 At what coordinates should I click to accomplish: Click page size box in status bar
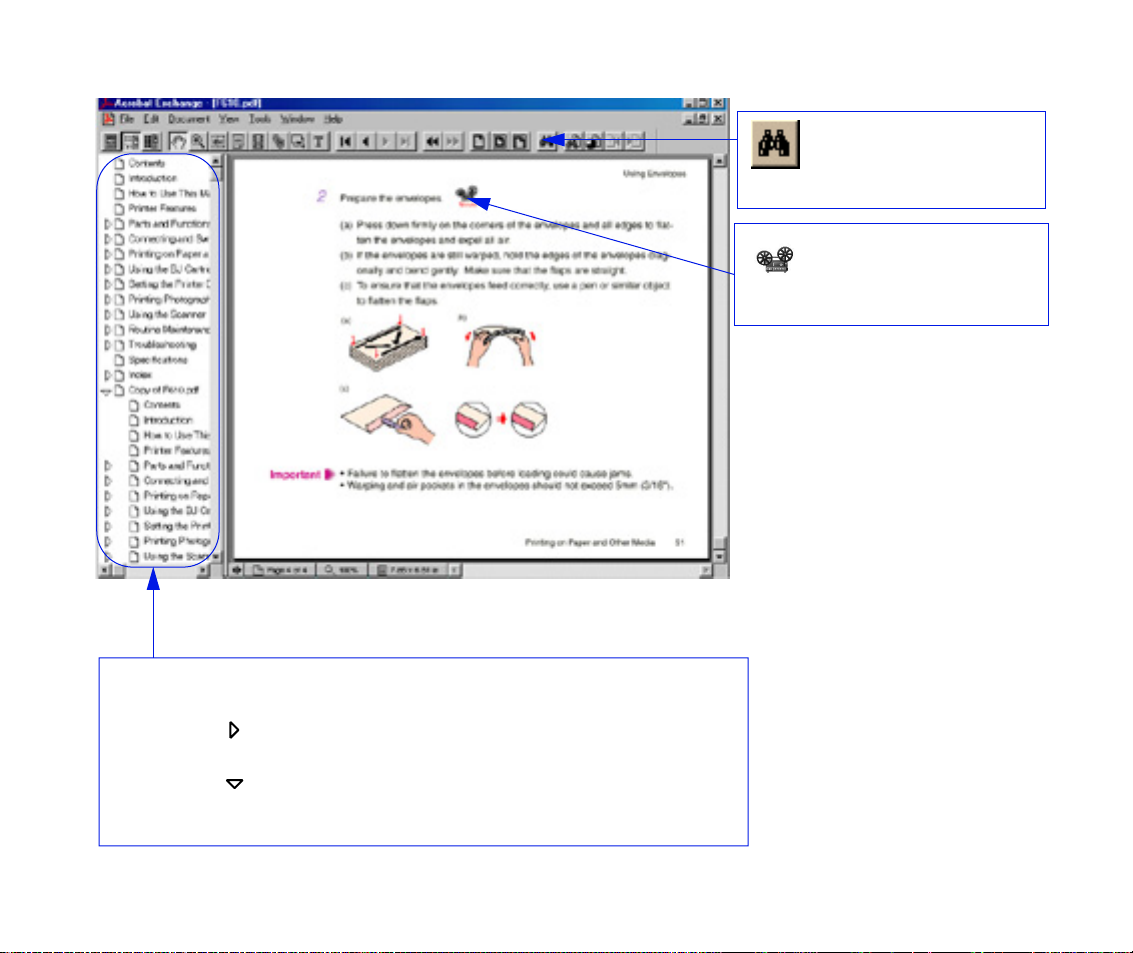[x=410, y=570]
